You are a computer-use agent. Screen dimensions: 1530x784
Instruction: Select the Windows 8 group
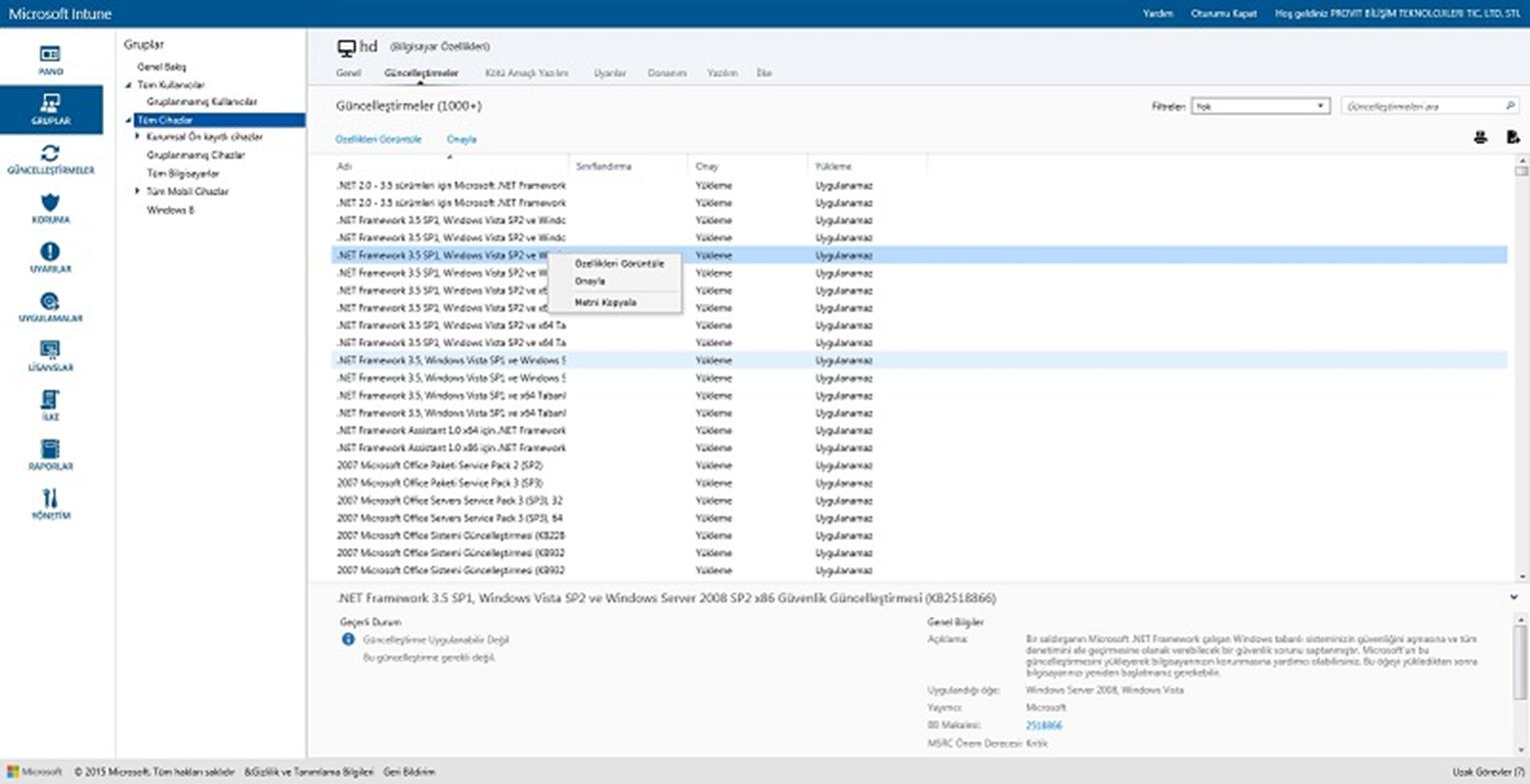coord(171,211)
